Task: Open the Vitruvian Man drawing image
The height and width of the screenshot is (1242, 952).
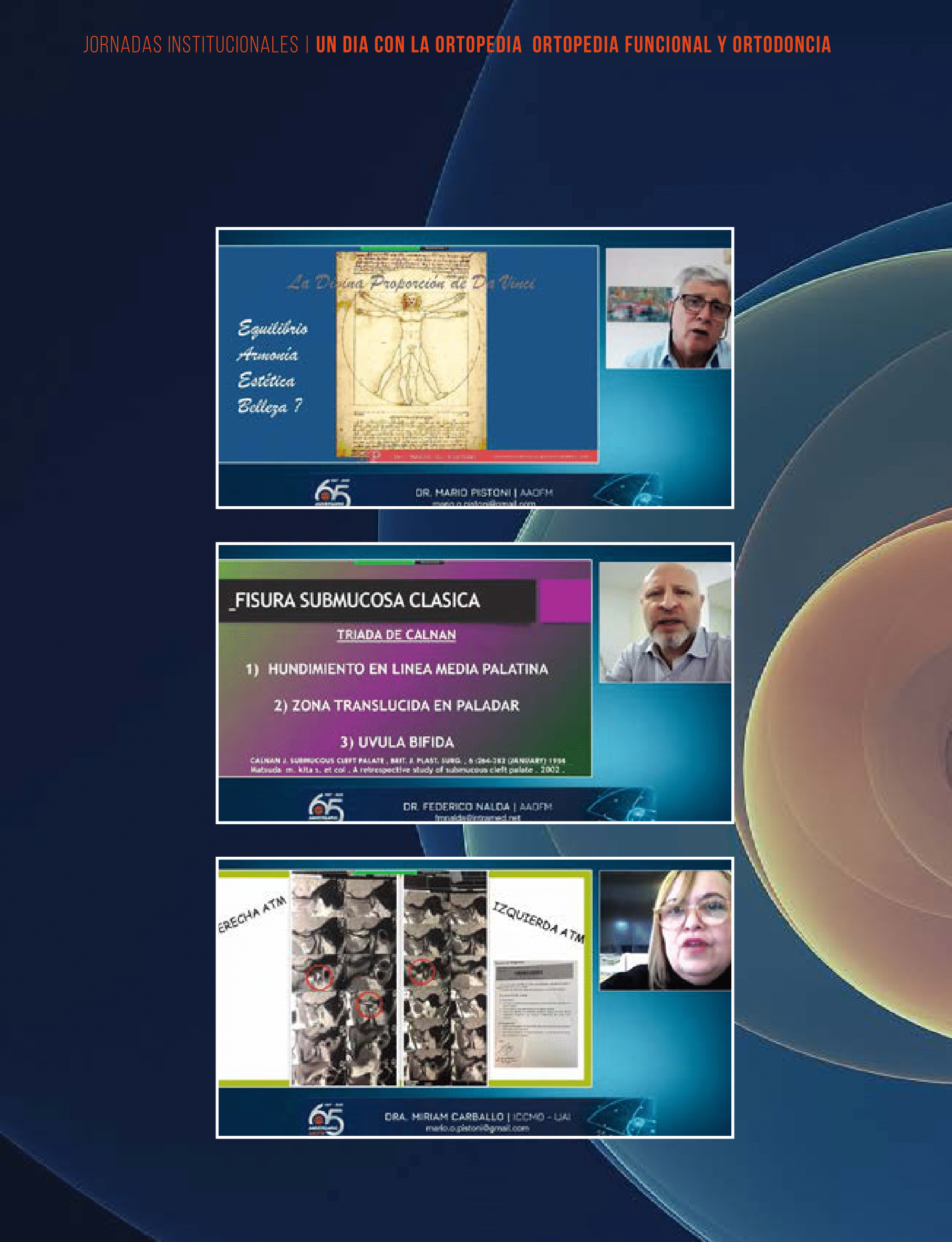Action: (x=411, y=354)
